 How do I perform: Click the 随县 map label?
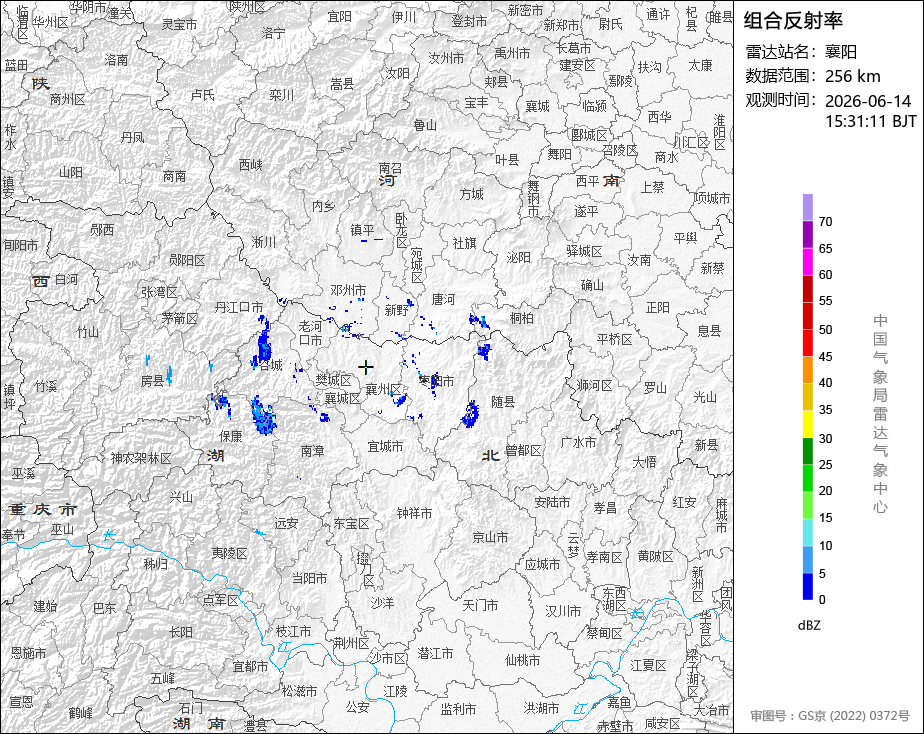[503, 402]
